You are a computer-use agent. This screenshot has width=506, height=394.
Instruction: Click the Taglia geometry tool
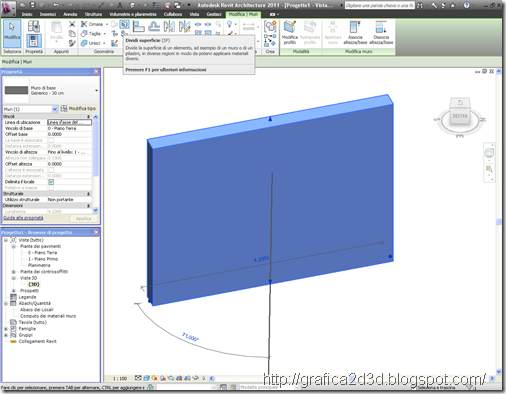91,33
